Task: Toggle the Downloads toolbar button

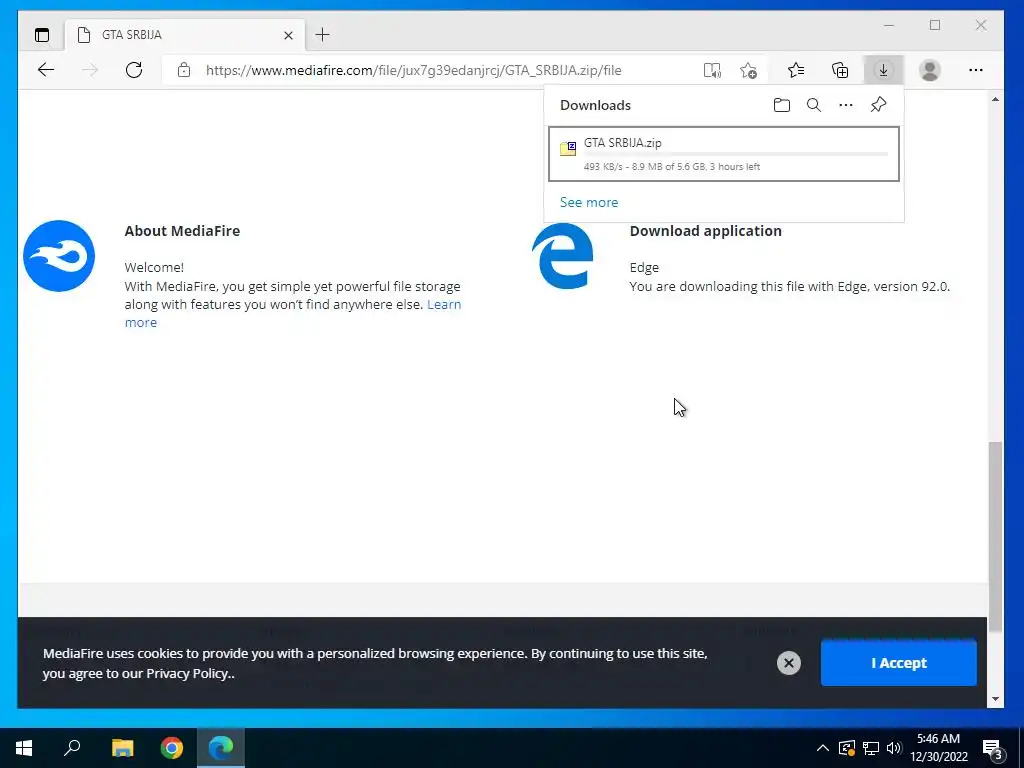Action: 883,70
